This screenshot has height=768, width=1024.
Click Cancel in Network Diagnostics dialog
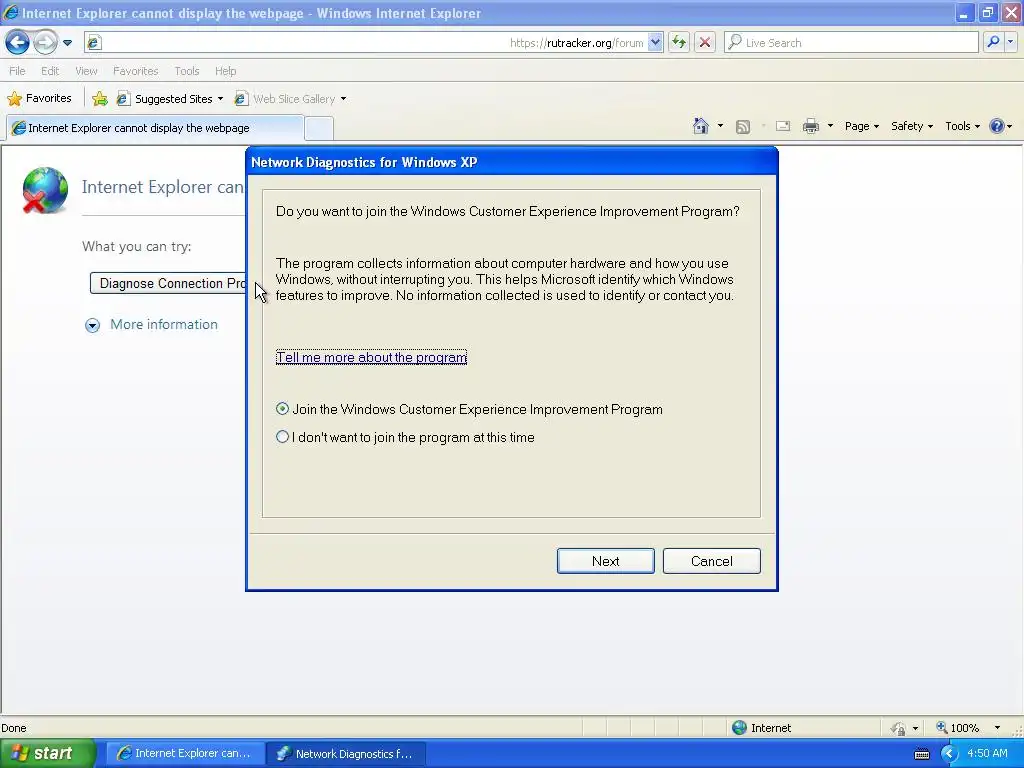pos(711,561)
